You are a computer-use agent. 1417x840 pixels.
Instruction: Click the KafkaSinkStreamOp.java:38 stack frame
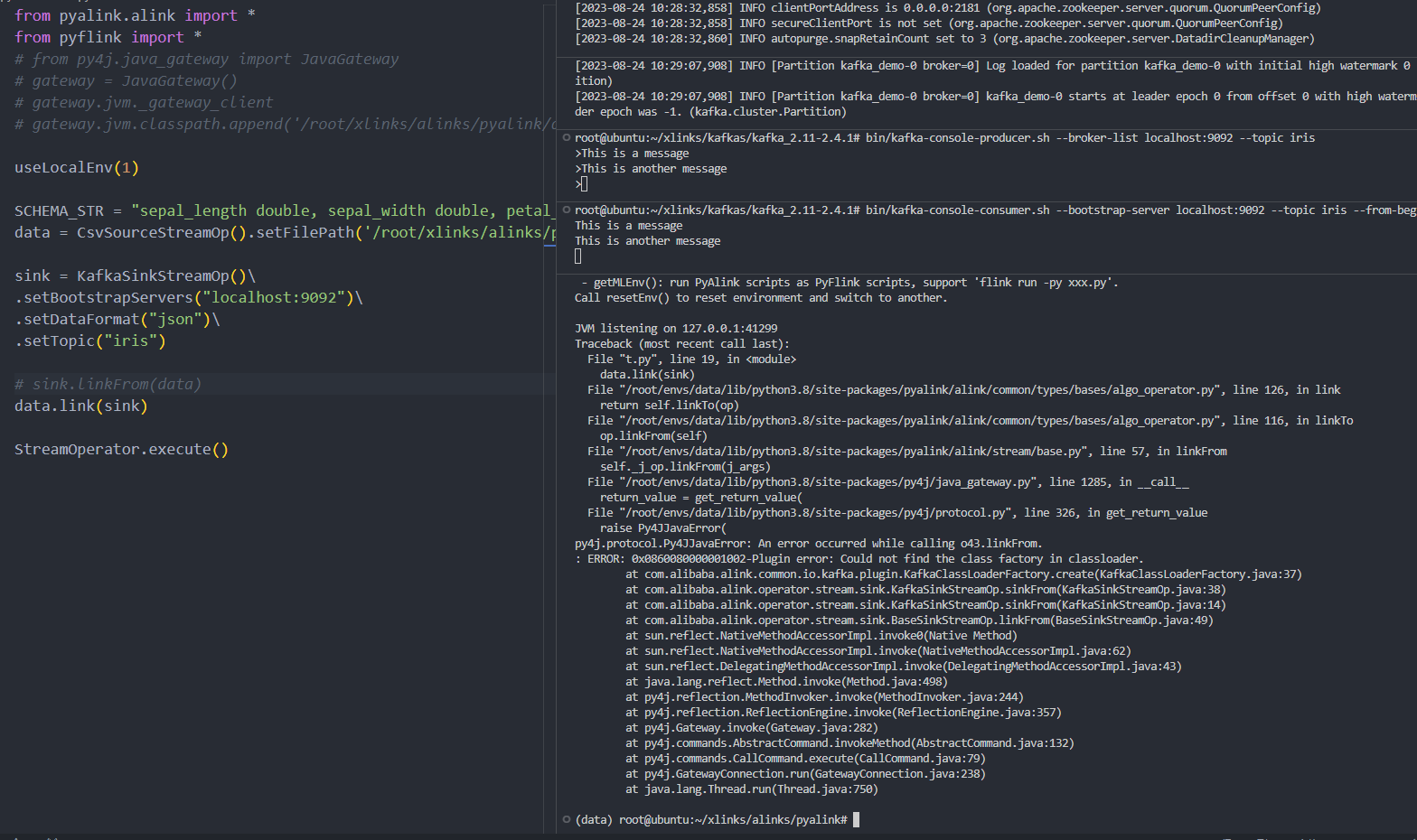point(925,590)
